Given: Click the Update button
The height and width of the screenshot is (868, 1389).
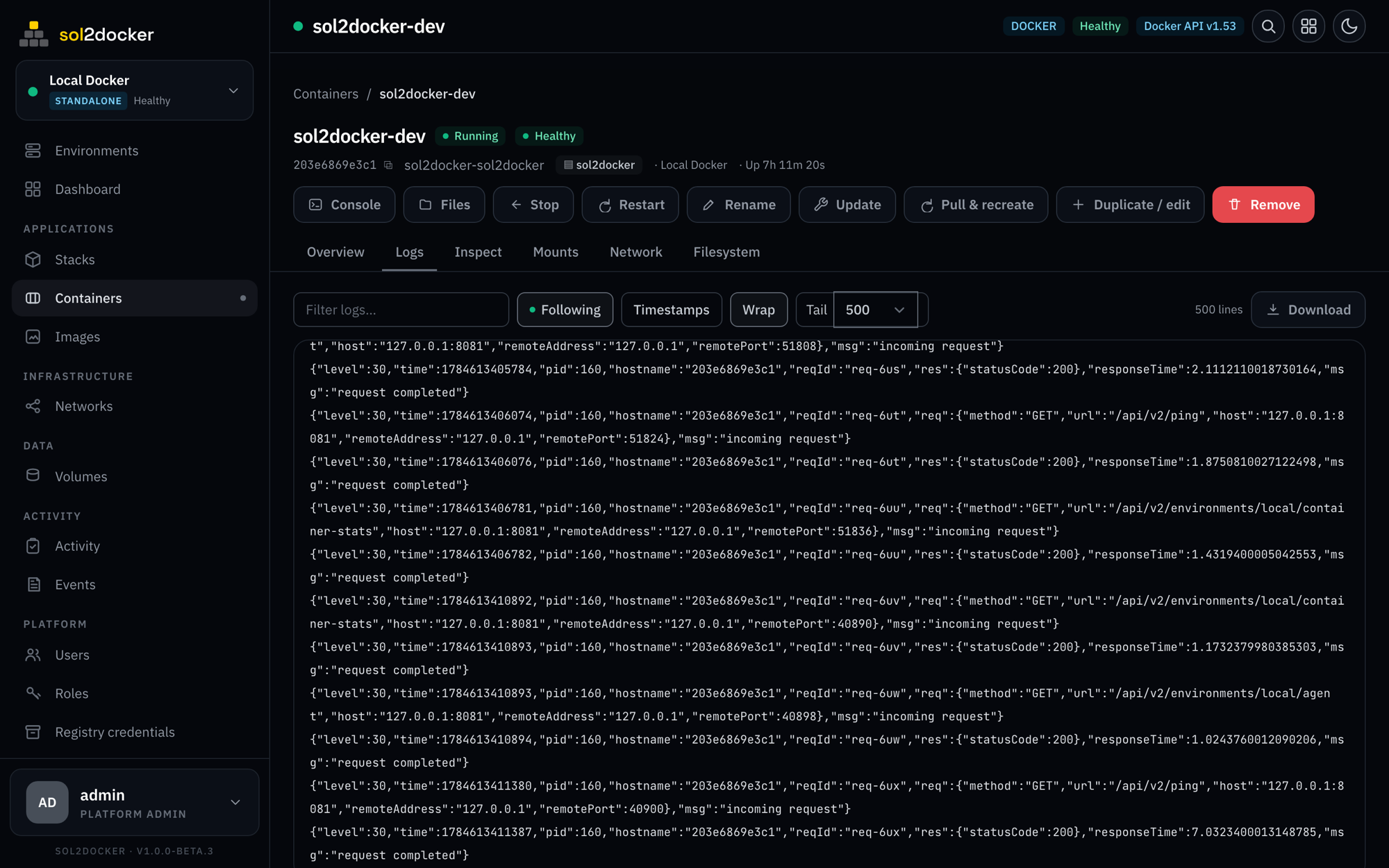Looking at the screenshot, I should [847, 205].
